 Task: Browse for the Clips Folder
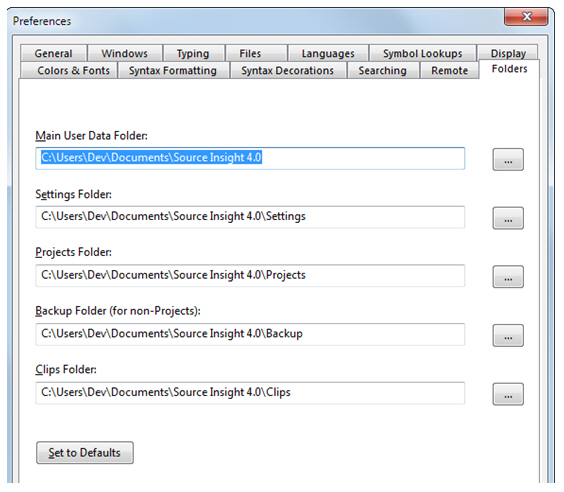coord(508,394)
